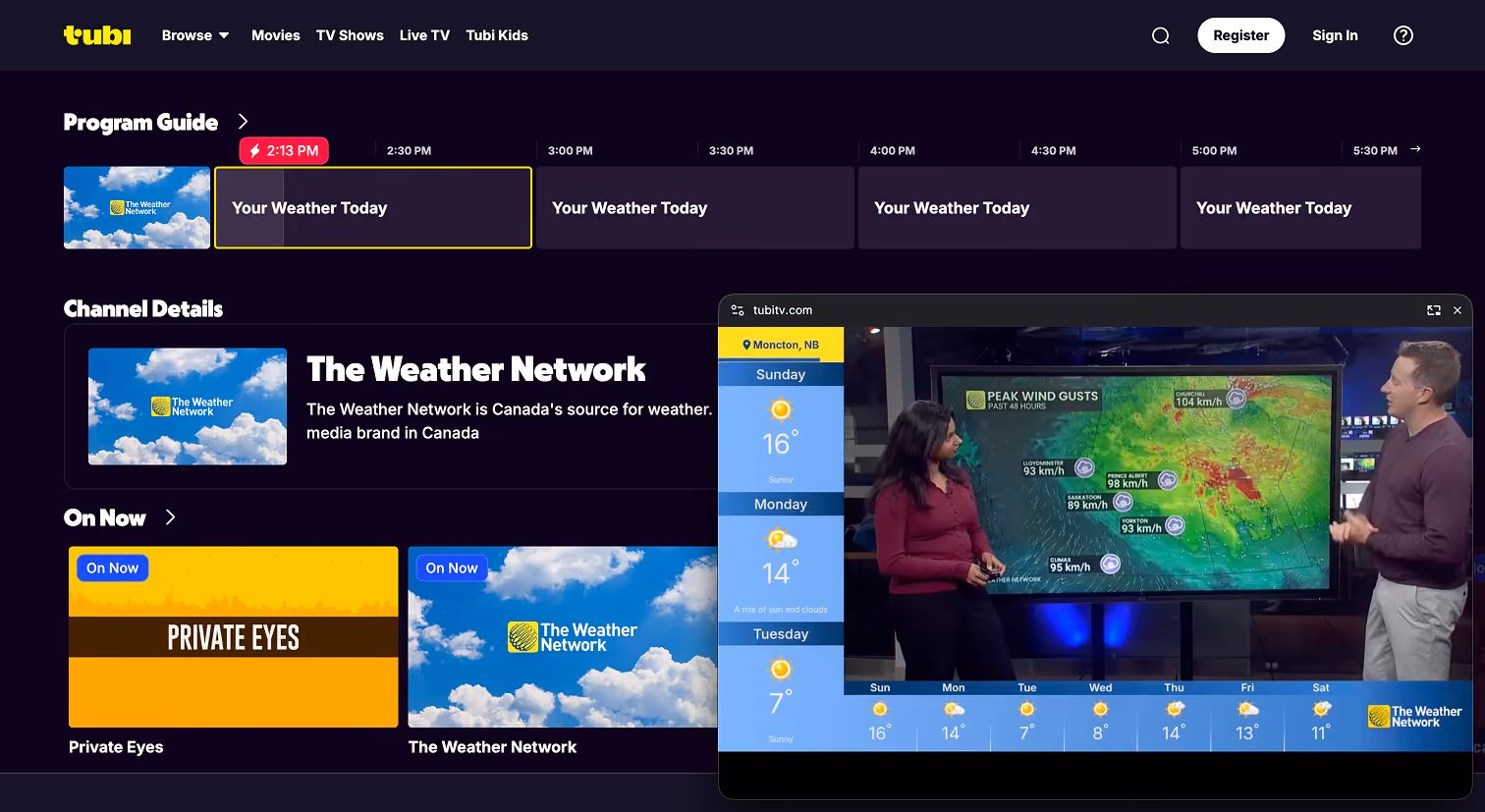Image resolution: width=1485 pixels, height=812 pixels.
Task: Click the site settings icon beside tubitv.com
Action: tap(738, 310)
